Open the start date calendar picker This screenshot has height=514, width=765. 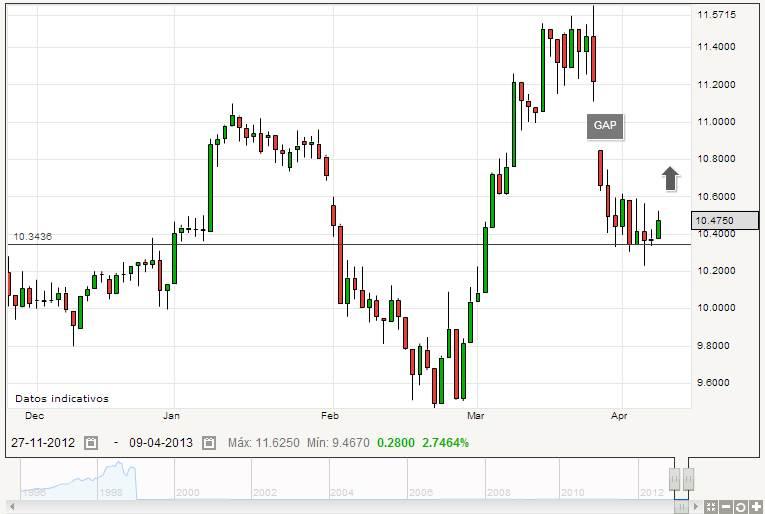pos(91,442)
